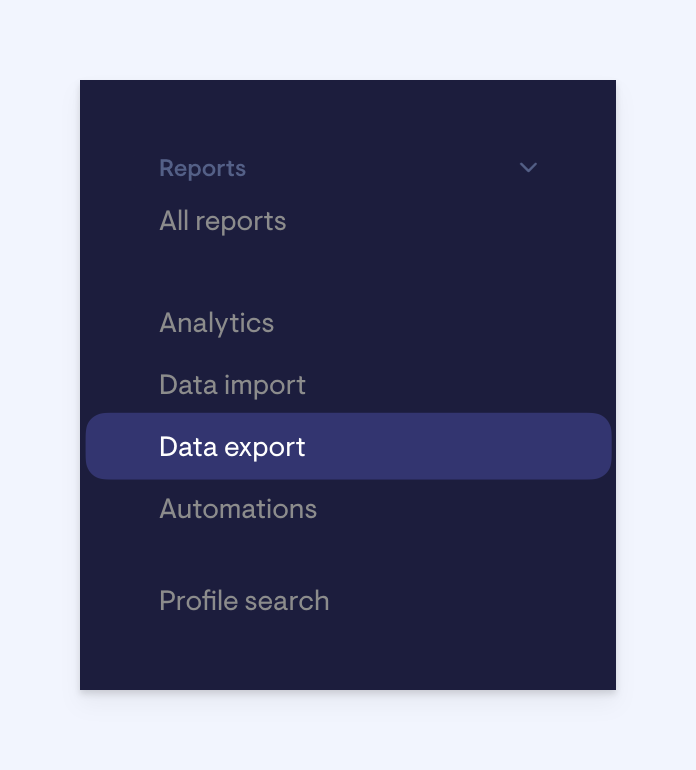Click the Analytics sidebar link
The width and height of the screenshot is (696, 770).
tap(217, 323)
